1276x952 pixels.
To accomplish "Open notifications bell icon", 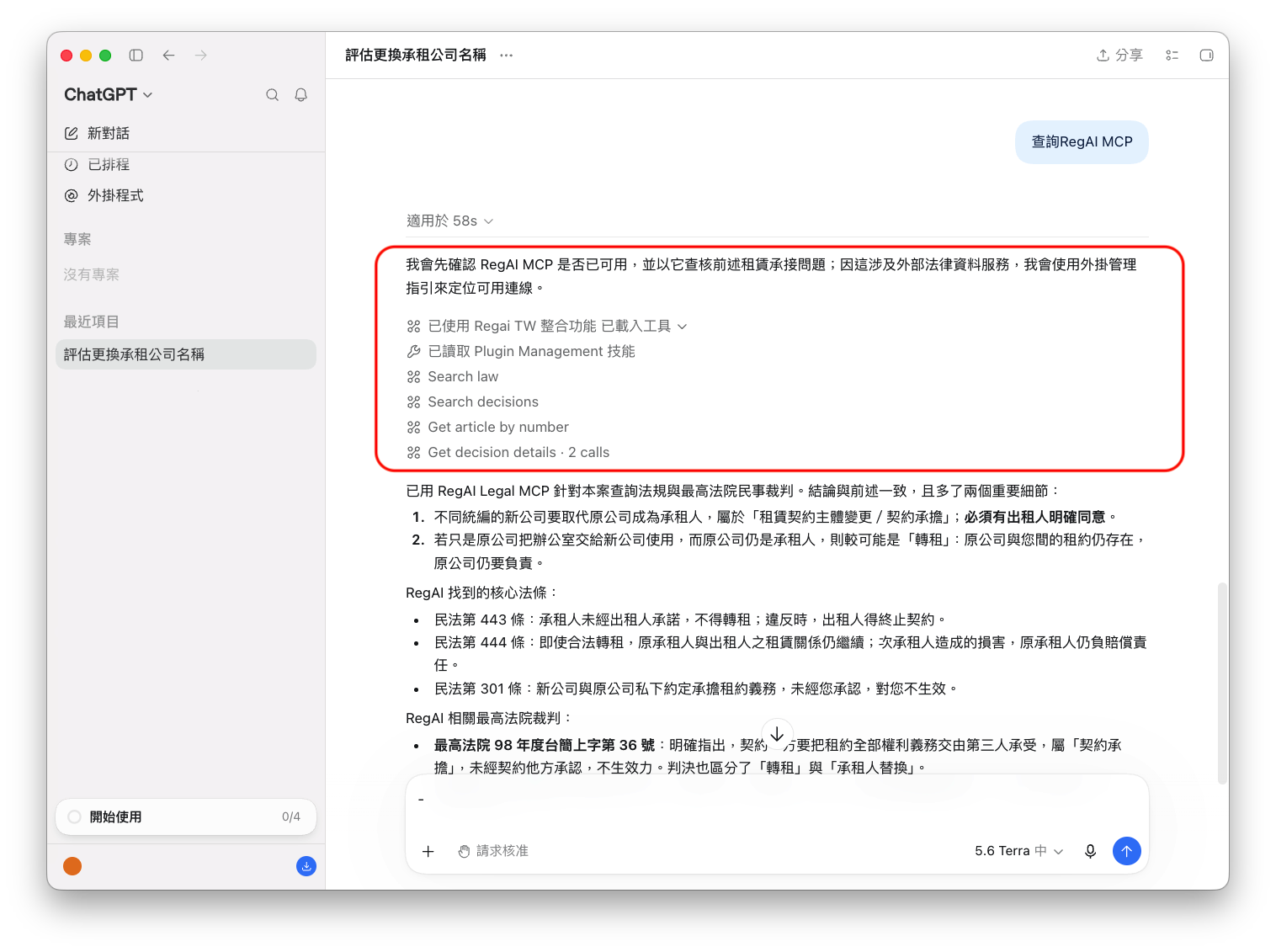I will click(x=301, y=95).
